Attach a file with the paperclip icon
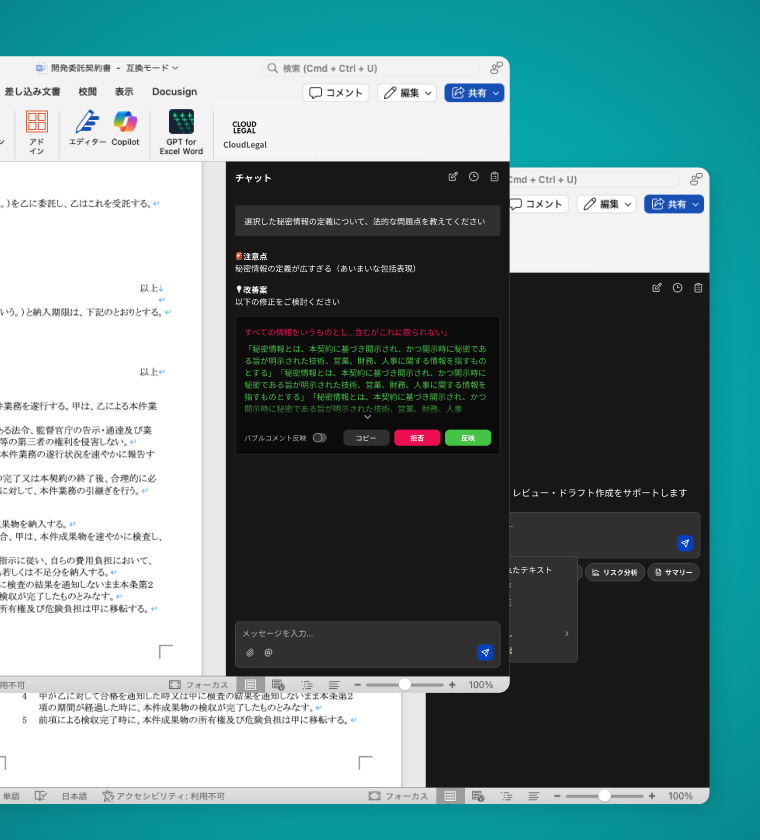Screen dimensions: 760x840 [250, 653]
